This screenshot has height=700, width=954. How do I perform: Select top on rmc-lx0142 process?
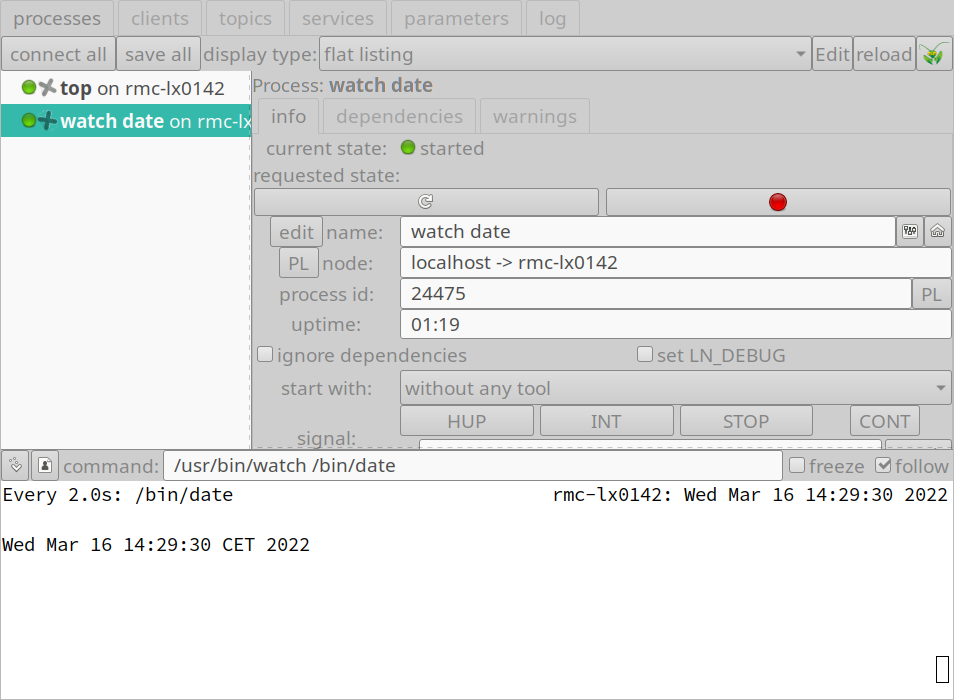click(x=126, y=88)
